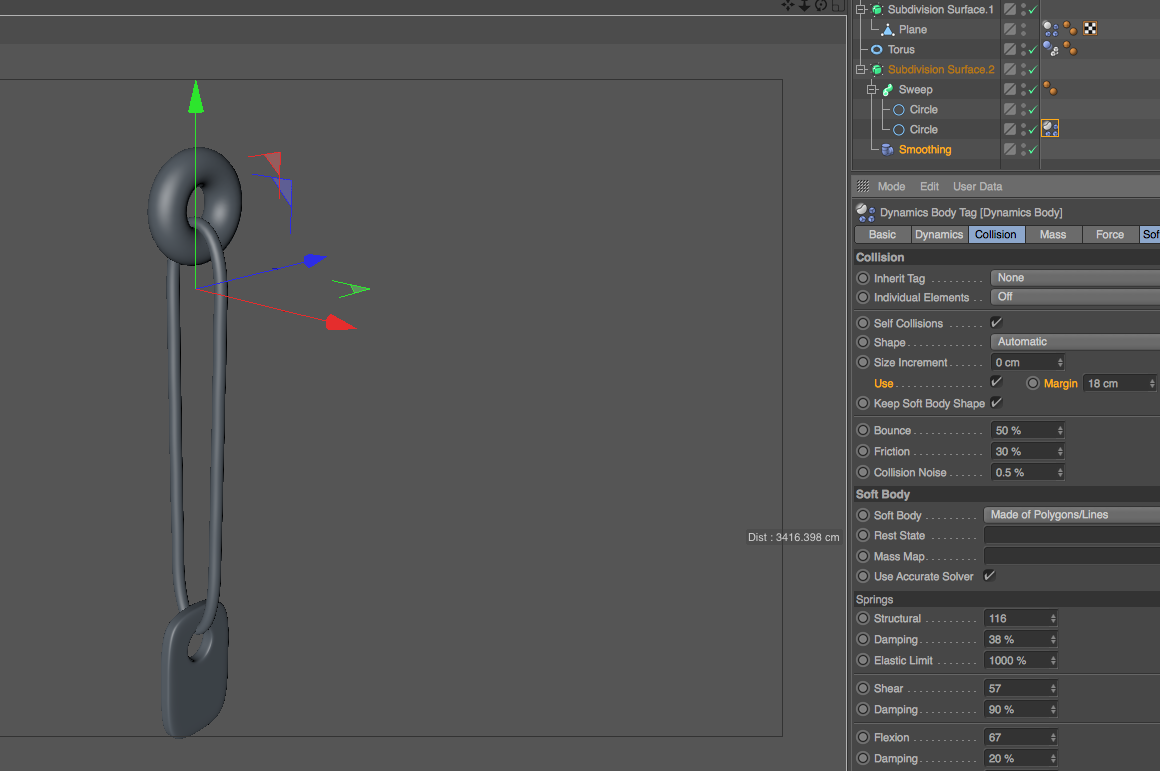The image size is (1160, 771).
Task: Click the Plane object icon
Action: point(887,29)
